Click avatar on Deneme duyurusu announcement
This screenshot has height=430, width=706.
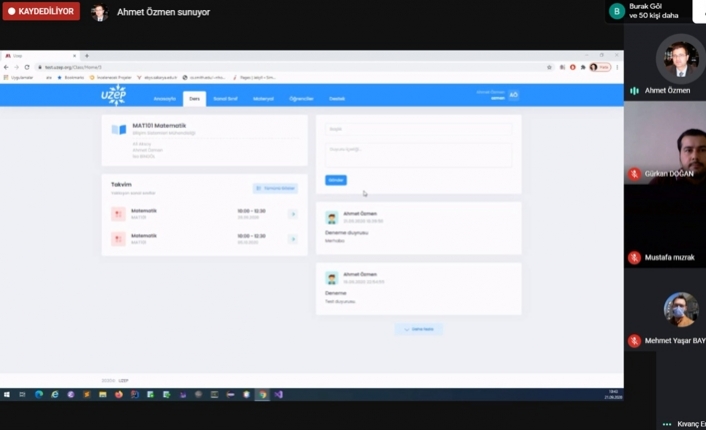tap(332, 217)
